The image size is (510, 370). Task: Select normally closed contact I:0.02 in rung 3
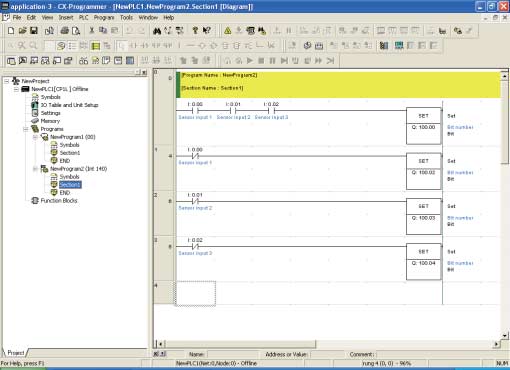point(195,246)
